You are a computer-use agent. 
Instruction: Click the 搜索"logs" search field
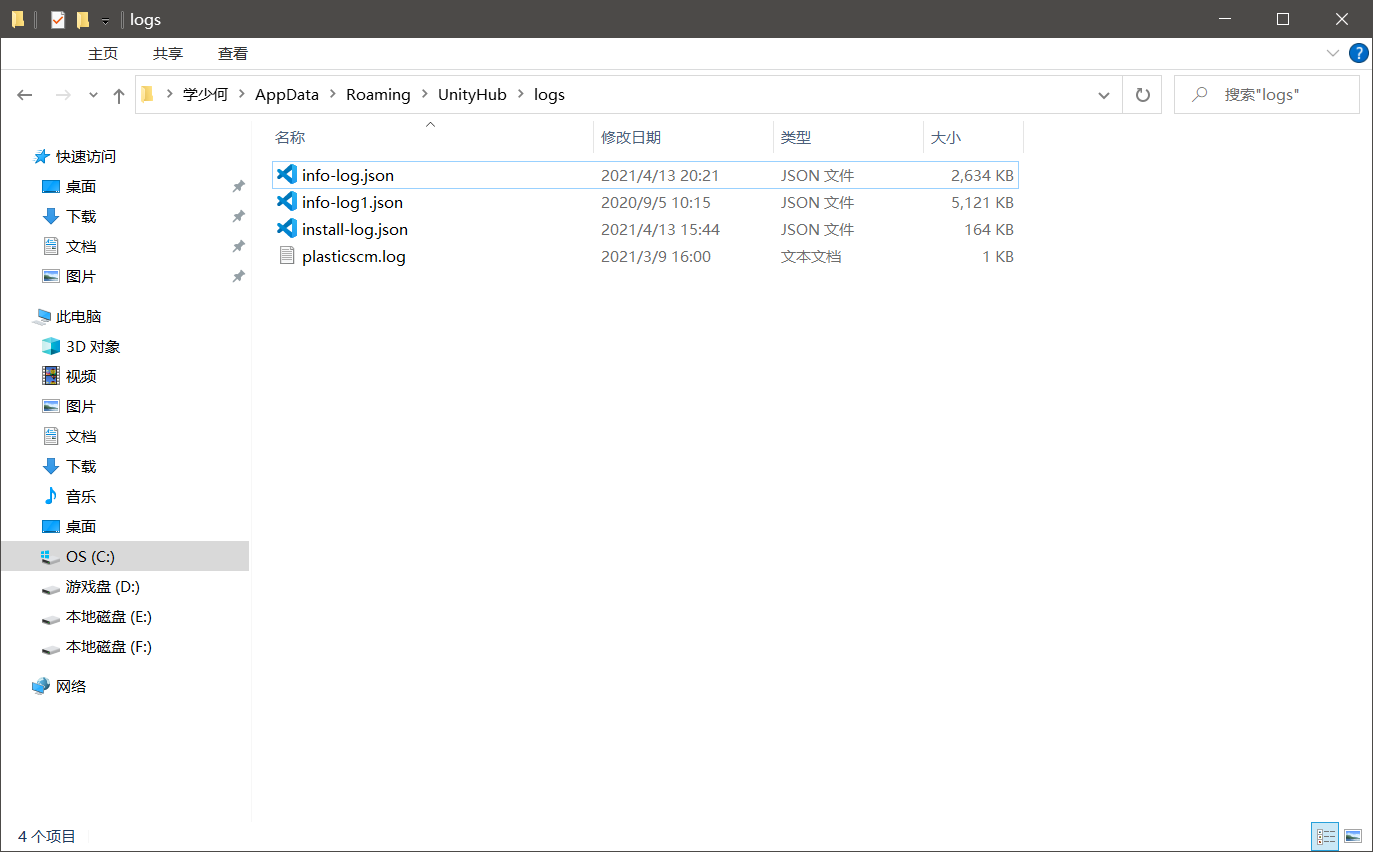pos(1266,95)
